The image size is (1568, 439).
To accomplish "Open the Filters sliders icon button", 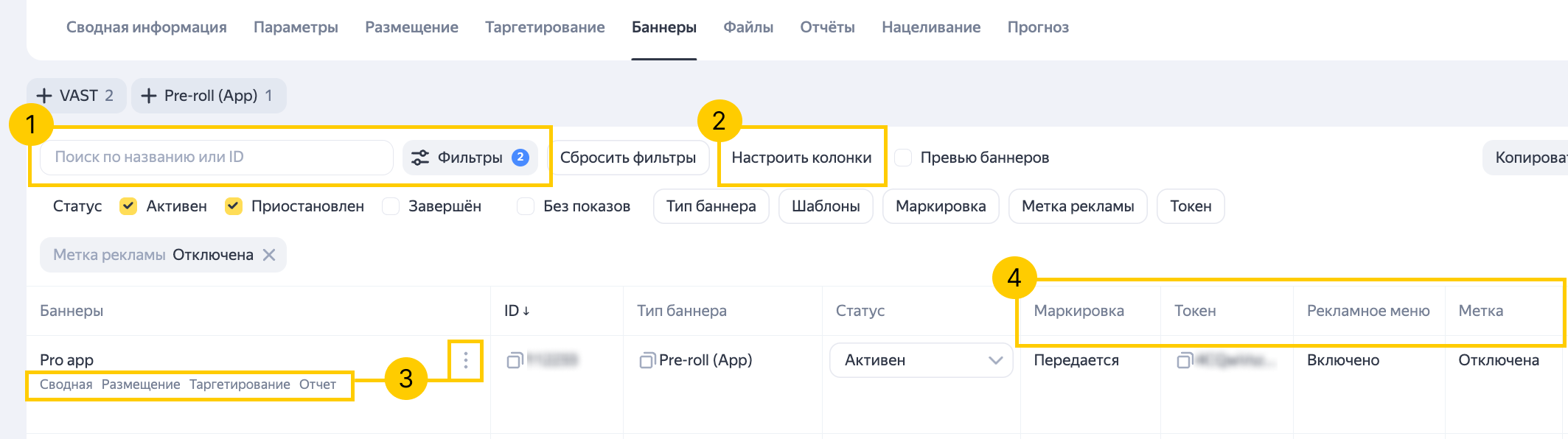I will (x=420, y=158).
